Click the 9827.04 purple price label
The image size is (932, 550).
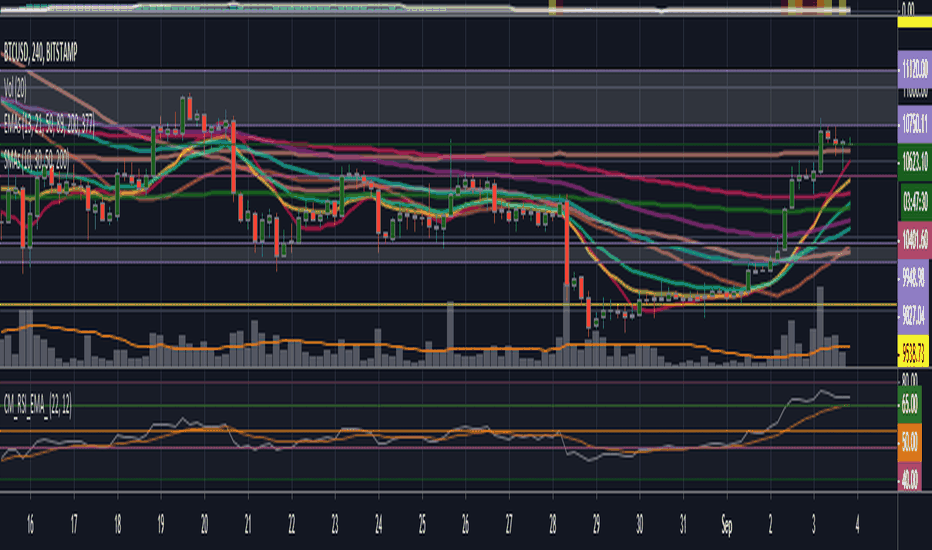(912, 315)
